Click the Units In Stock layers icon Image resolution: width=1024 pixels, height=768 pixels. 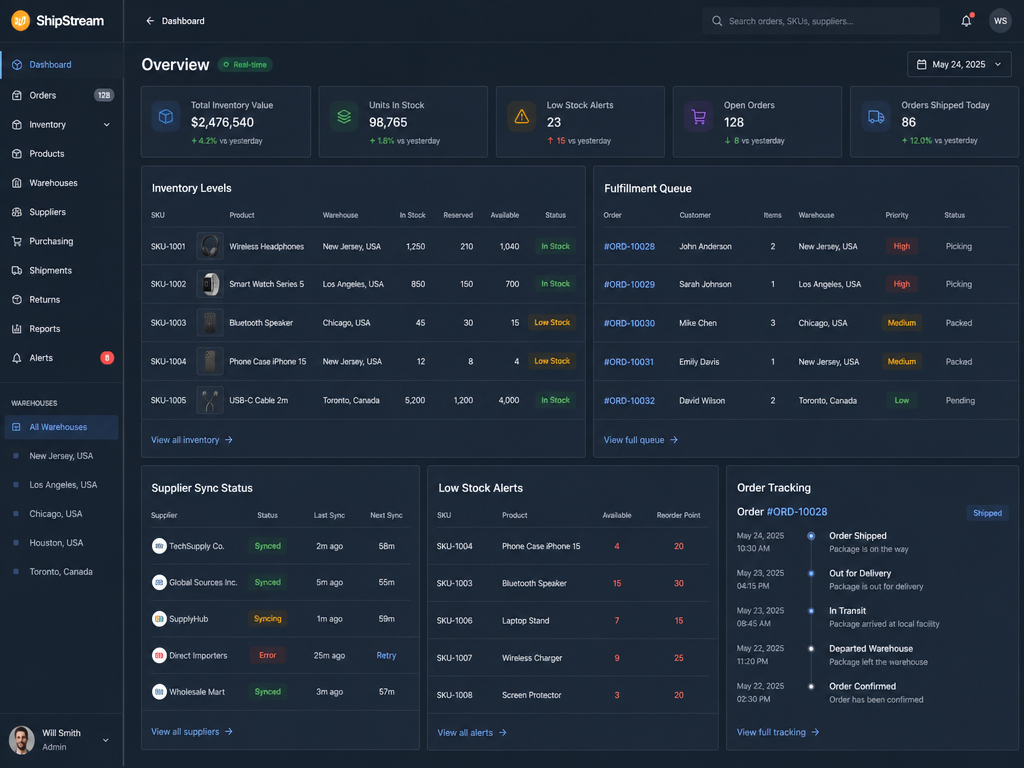pyautogui.click(x=344, y=117)
